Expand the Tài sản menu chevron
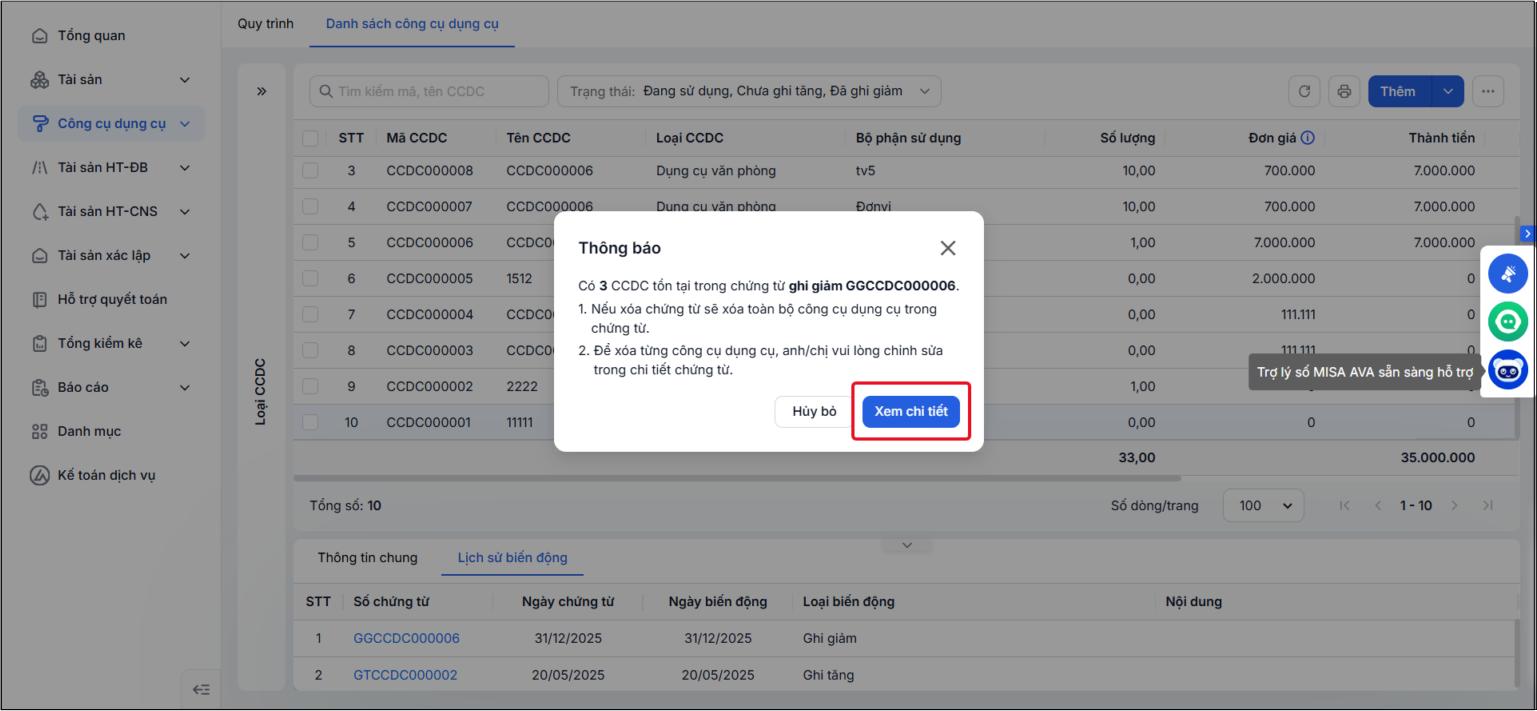 (184, 80)
